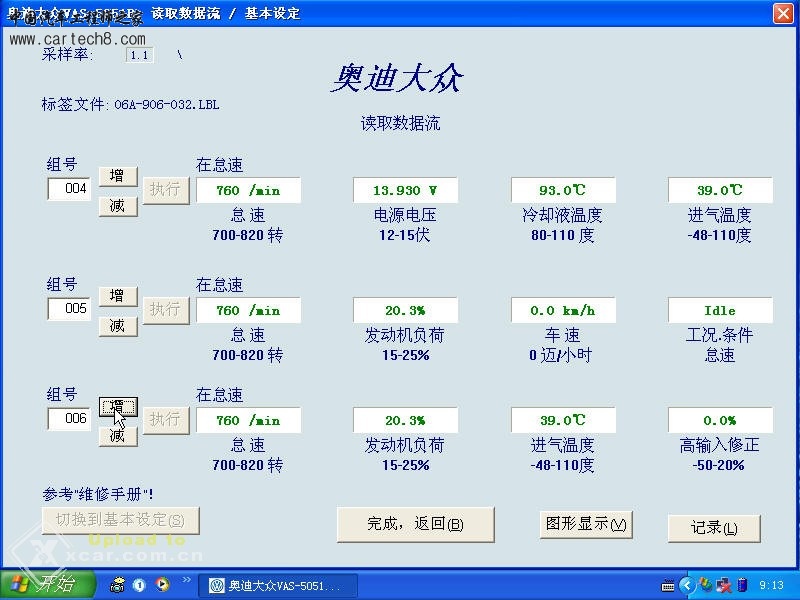Image resolution: width=800 pixels, height=600 pixels.
Task: Expand the quick launch overflow chevron
Action: pyautogui.click(x=186, y=580)
